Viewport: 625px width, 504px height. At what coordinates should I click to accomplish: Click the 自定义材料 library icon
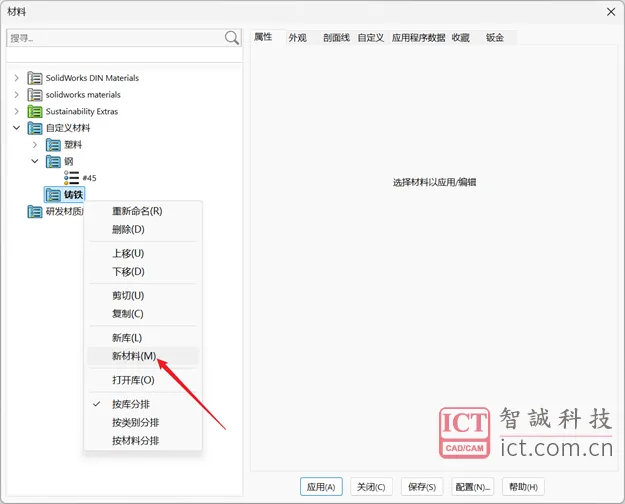[x=35, y=128]
